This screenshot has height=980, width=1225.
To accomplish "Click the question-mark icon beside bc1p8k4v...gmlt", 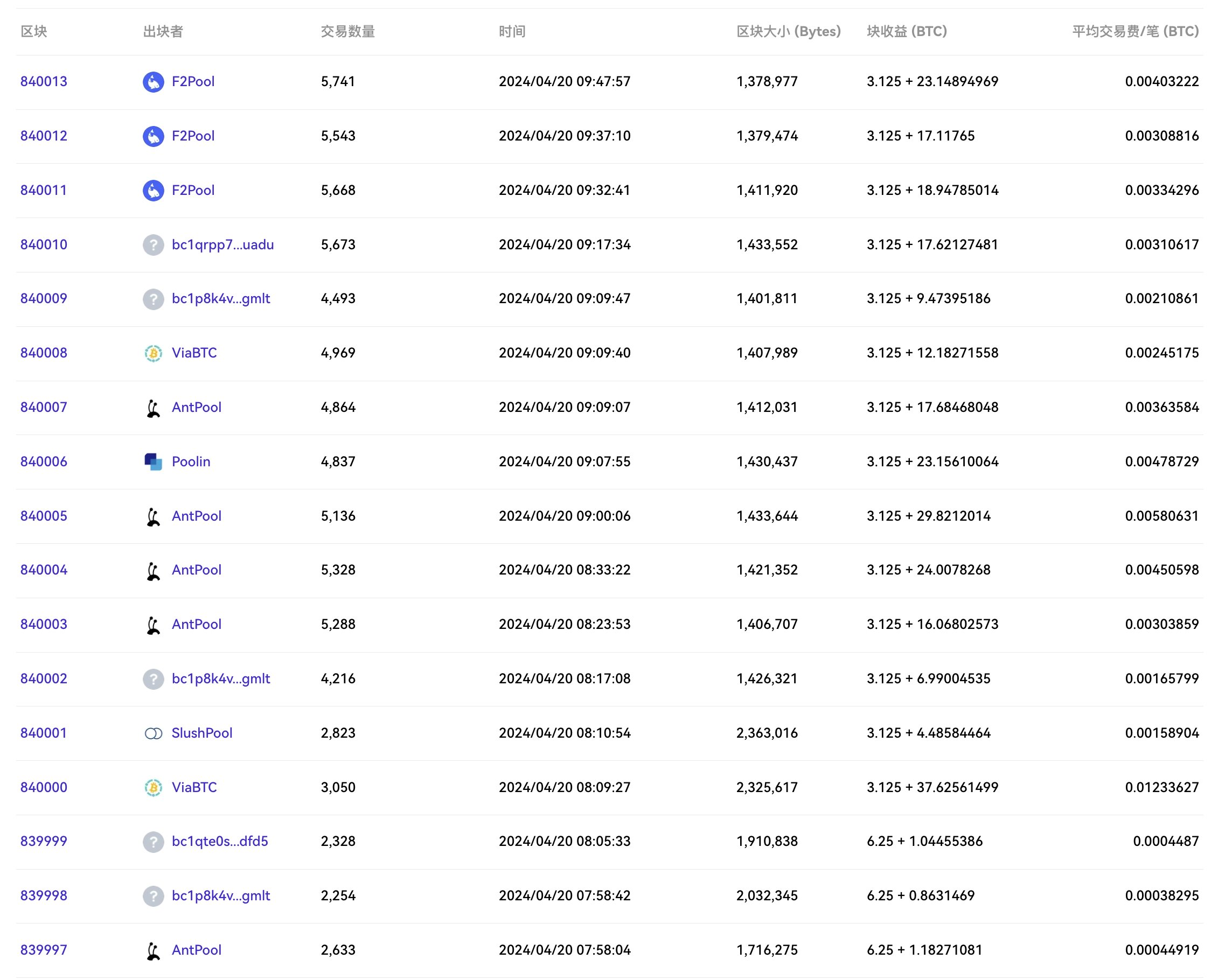I will (154, 298).
